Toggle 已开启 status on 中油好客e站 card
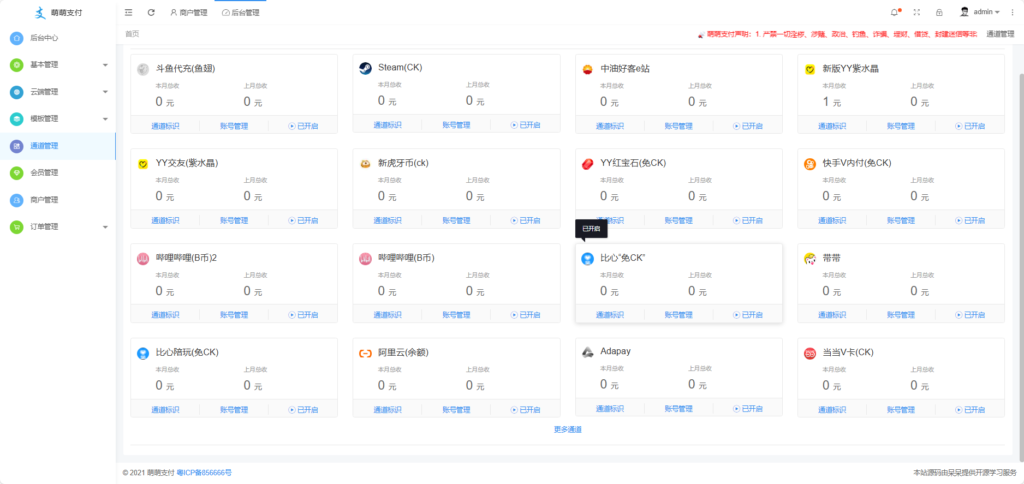 pyautogui.click(x=748, y=126)
